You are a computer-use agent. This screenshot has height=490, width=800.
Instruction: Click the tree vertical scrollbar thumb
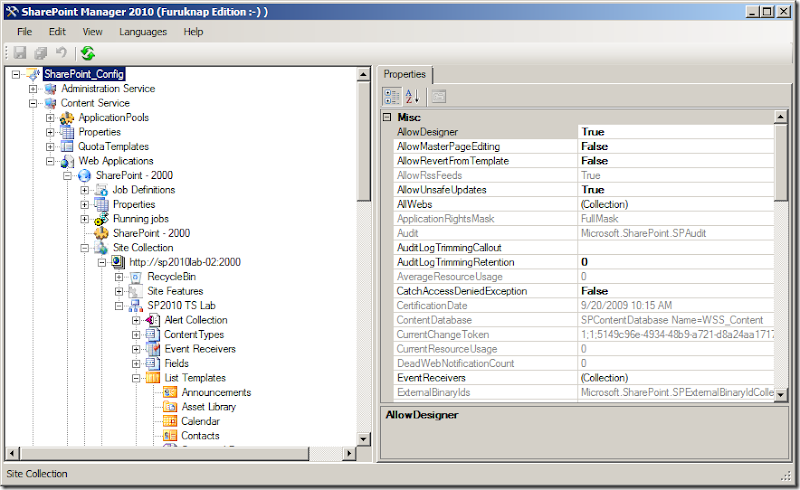coord(364,141)
